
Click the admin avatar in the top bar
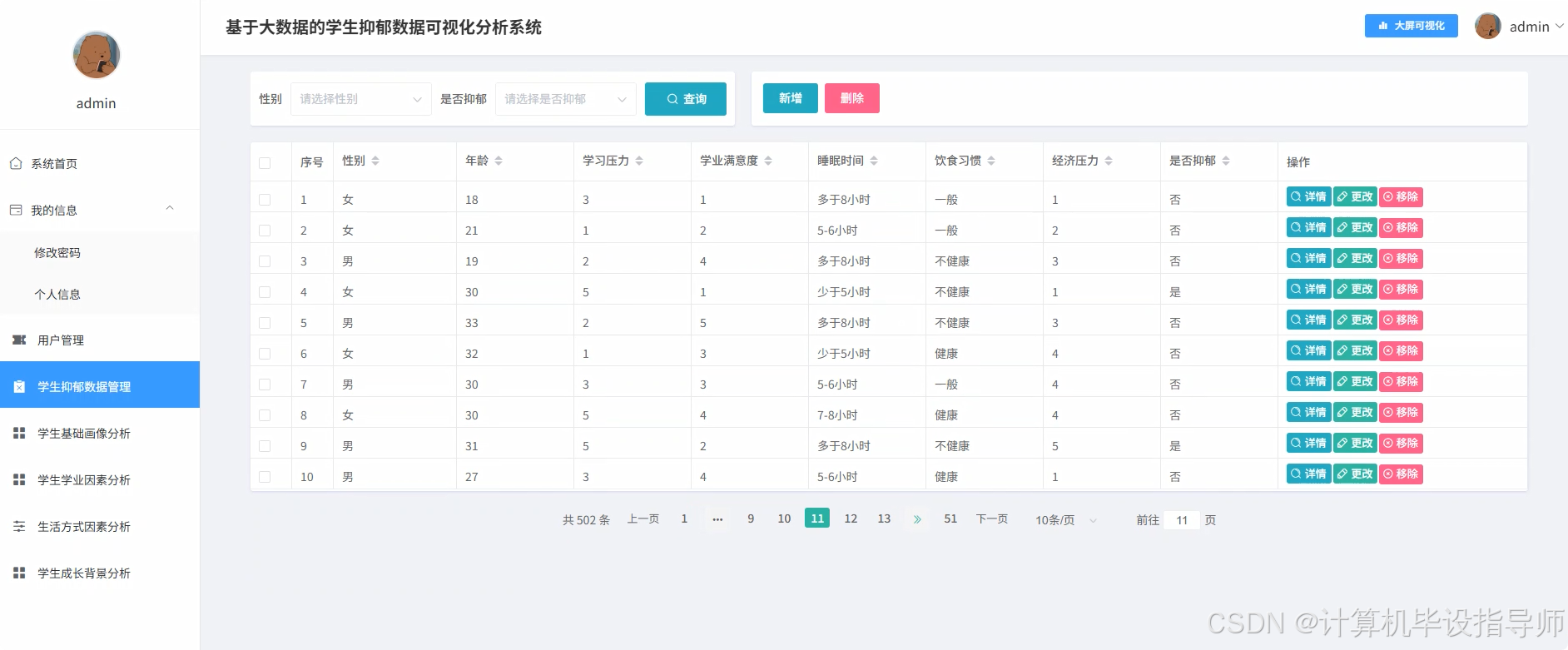click(x=1487, y=27)
